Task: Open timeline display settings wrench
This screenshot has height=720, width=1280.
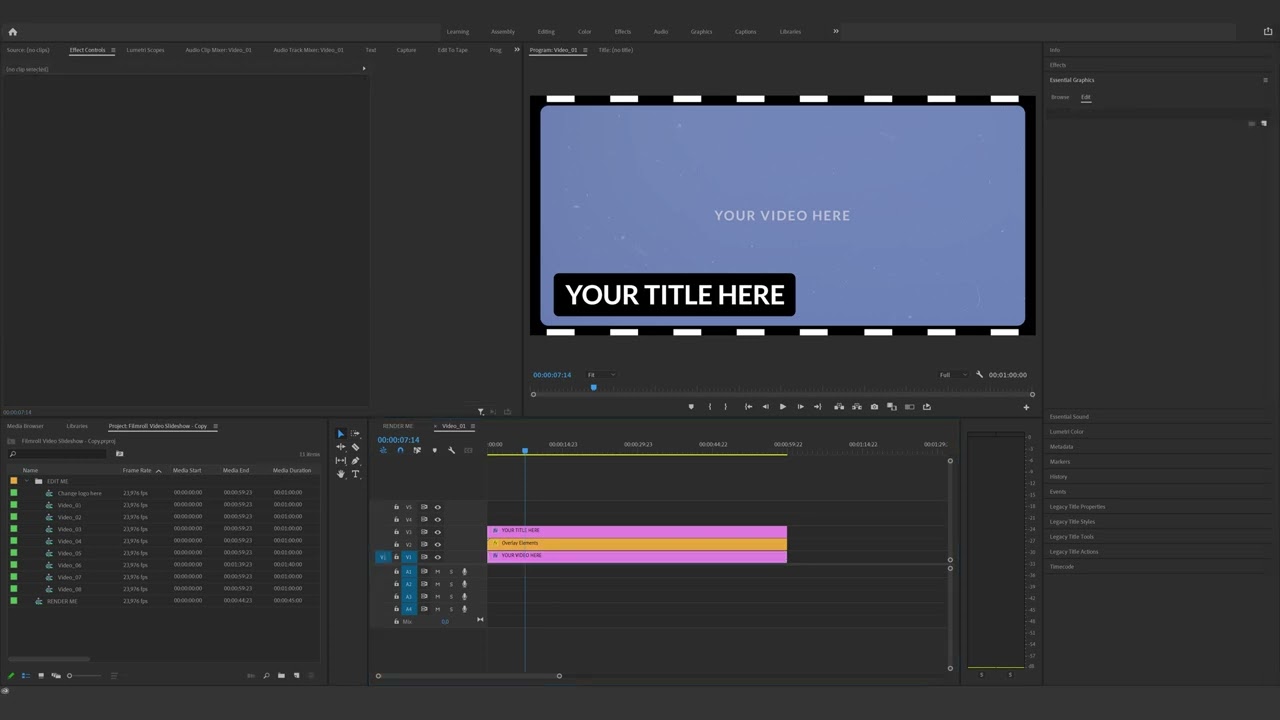Action: 451,451
